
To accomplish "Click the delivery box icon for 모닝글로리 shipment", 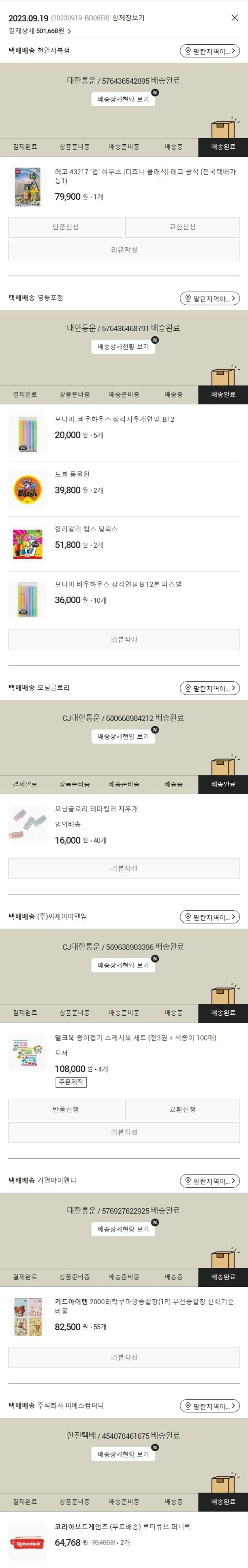I will 223,766.
